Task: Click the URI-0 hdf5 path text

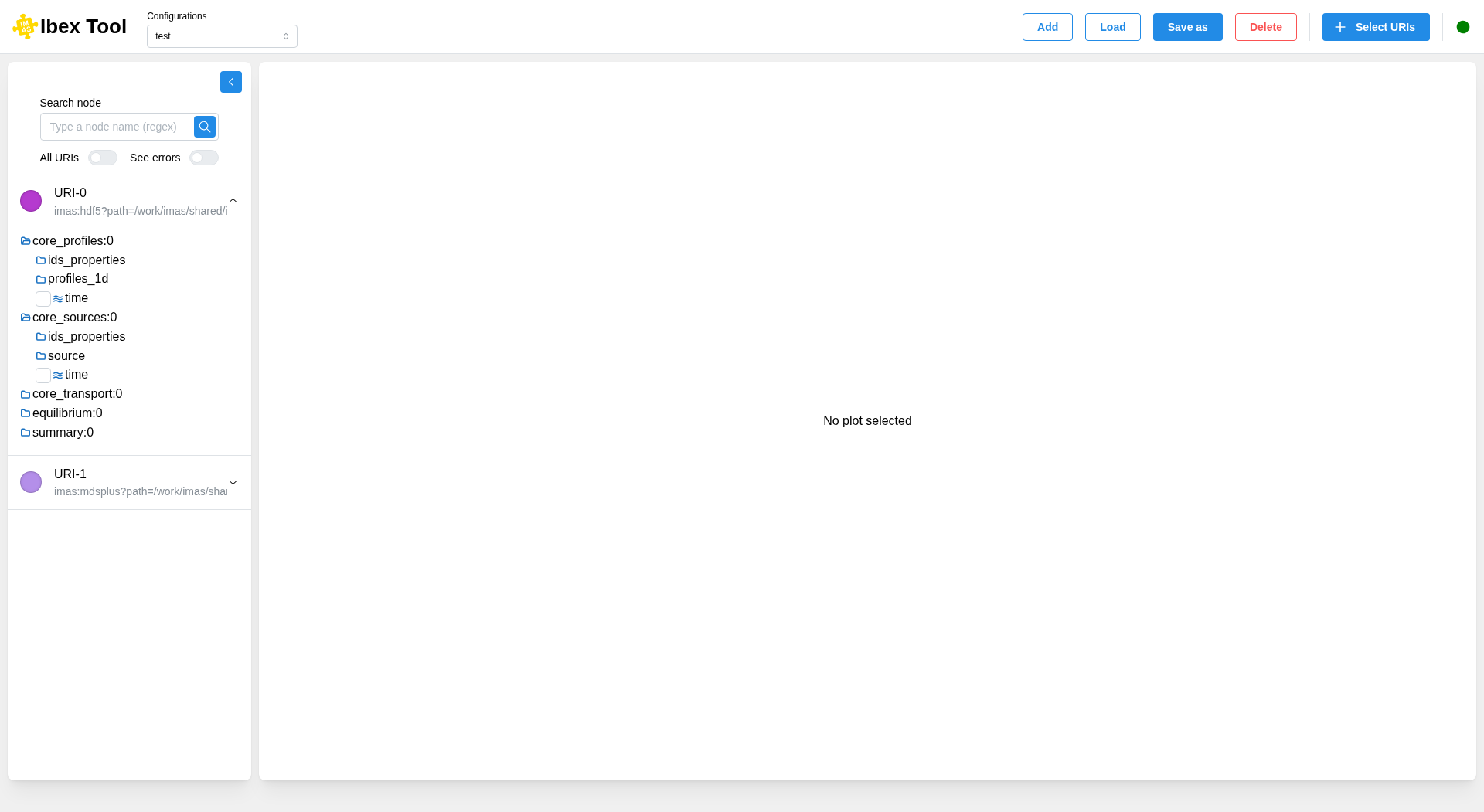Action: tap(141, 211)
